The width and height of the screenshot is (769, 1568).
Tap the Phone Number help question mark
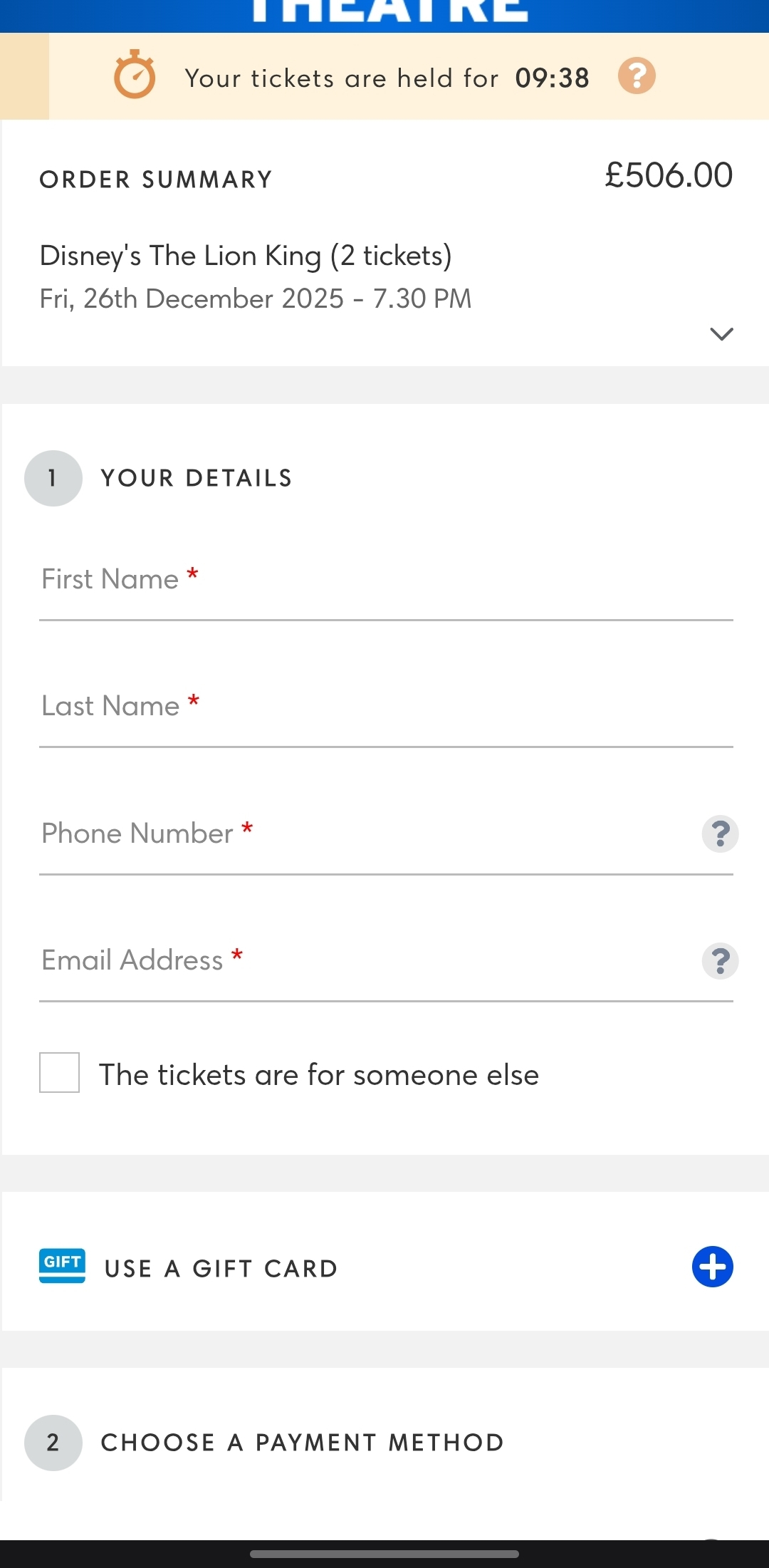click(720, 834)
